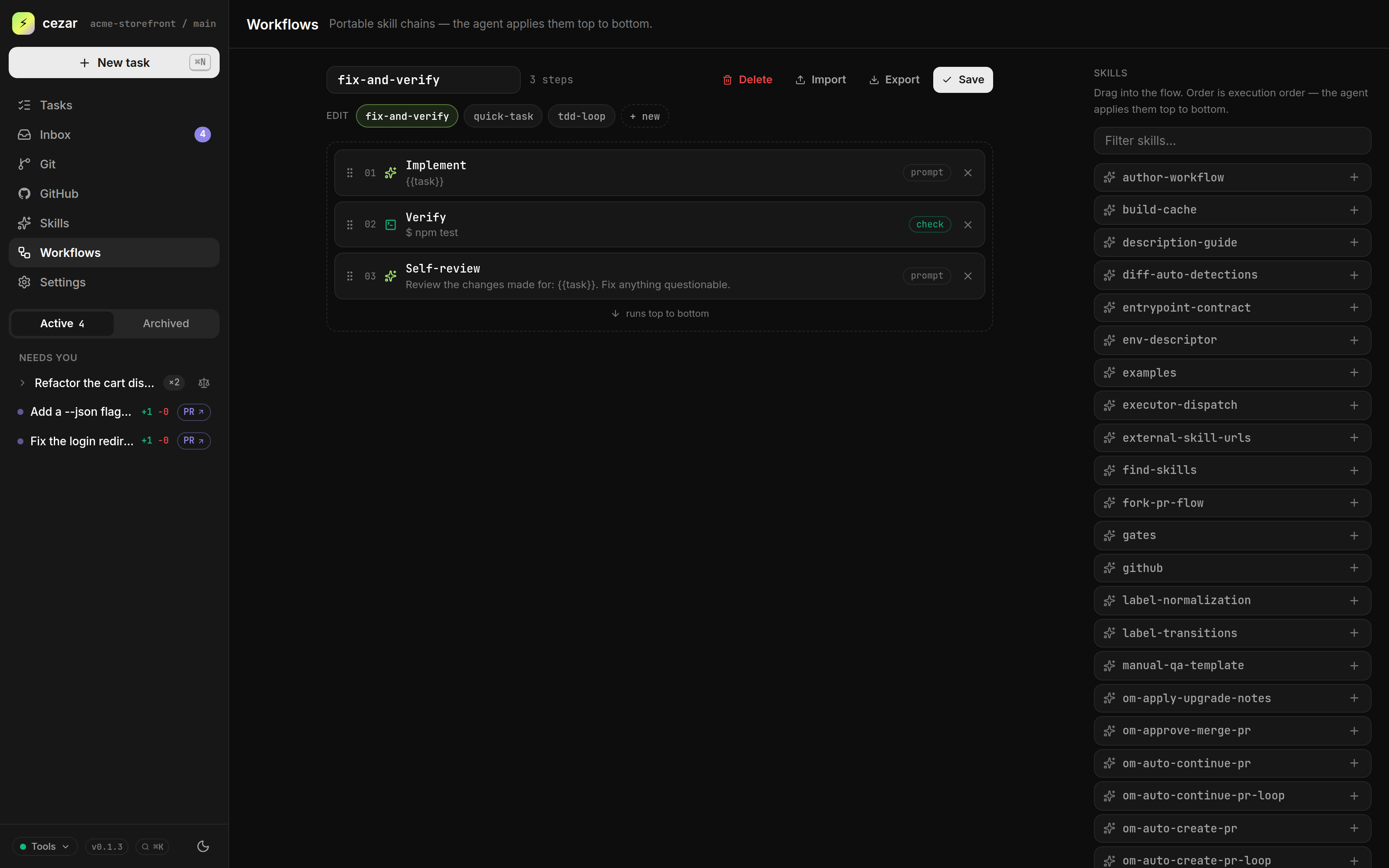Image resolution: width=1389 pixels, height=868 pixels.
Task: Add the env-descriptor skill
Action: (x=1354, y=340)
